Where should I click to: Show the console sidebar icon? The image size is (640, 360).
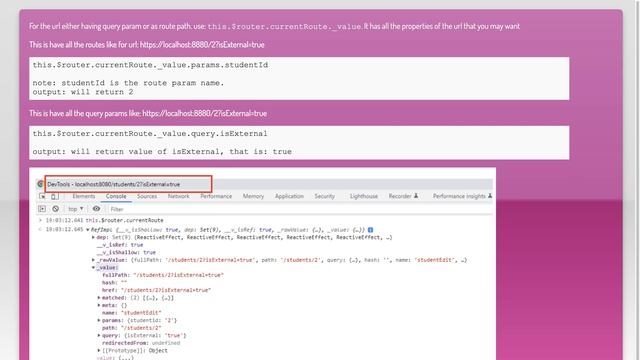(42, 209)
